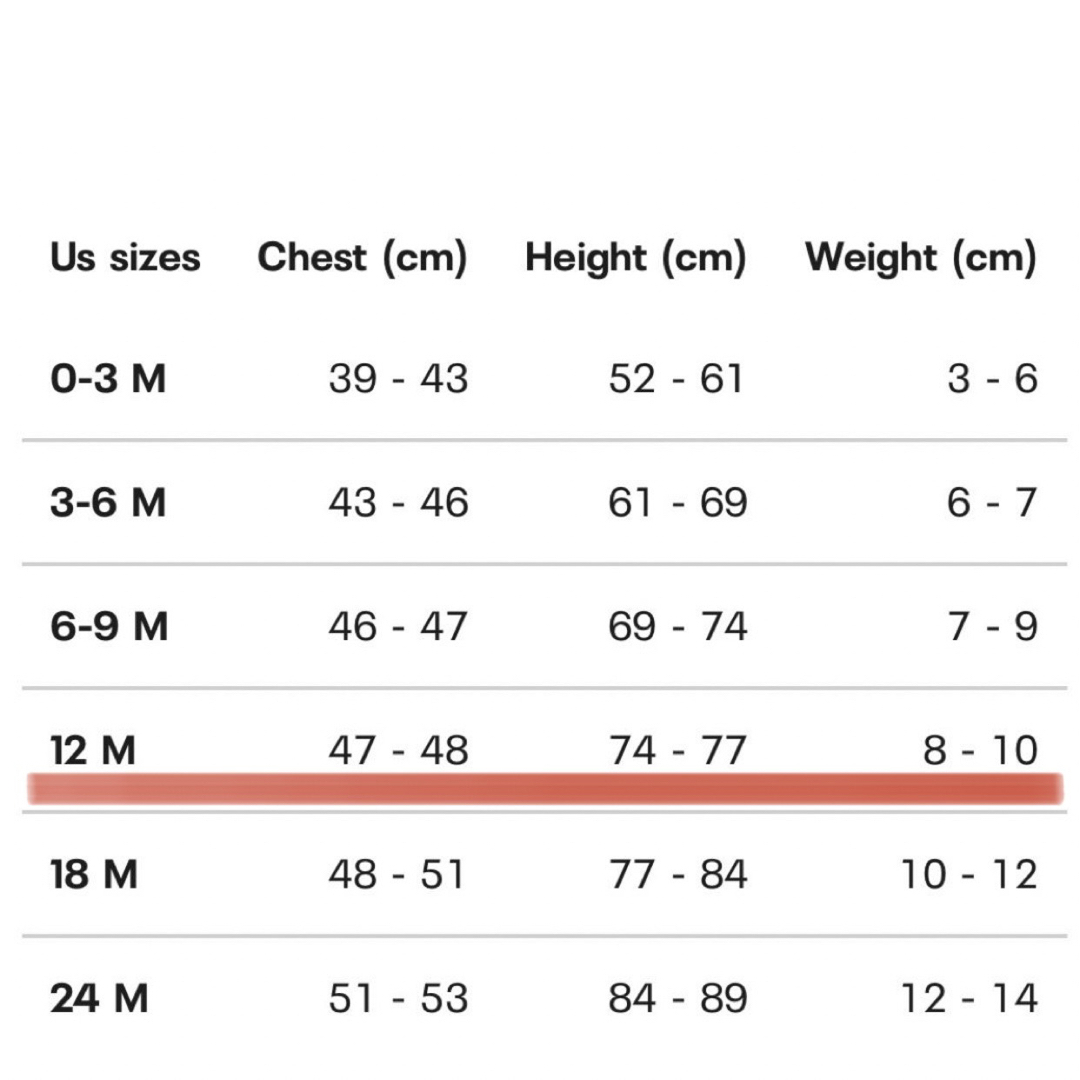Click the Chest (cm) column header
Image resolution: width=1080 pixels, height=1080 pixels.
pos(362,258)
